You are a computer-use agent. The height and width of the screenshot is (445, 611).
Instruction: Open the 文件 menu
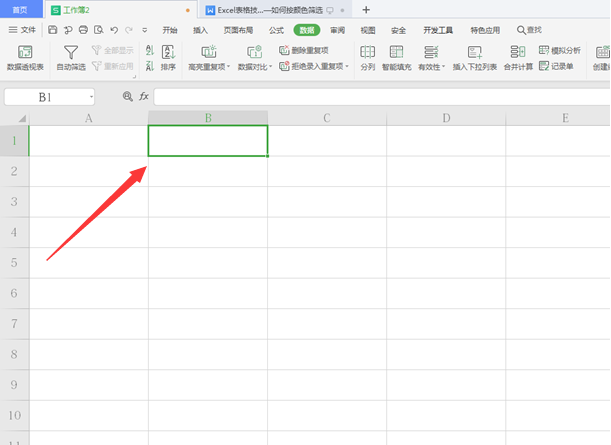pyautogui.click(x=22, y=30)
